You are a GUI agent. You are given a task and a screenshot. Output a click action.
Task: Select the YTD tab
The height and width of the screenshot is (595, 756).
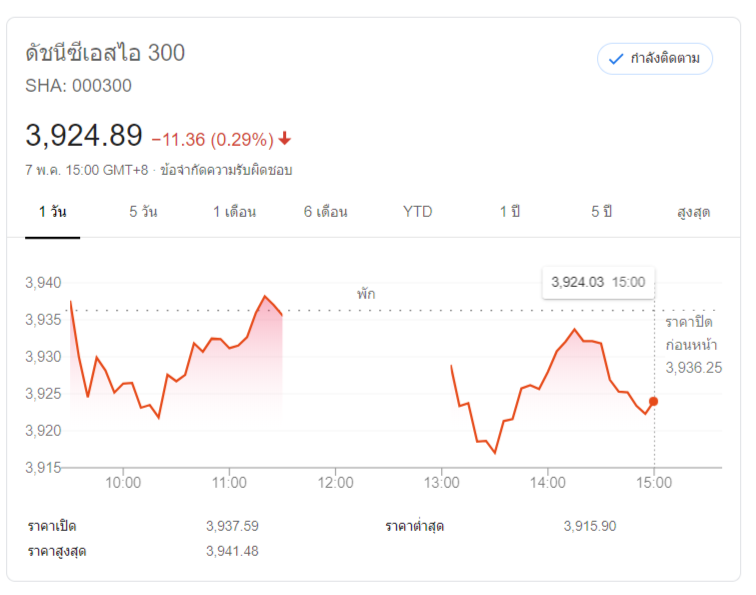pos(418,212)
